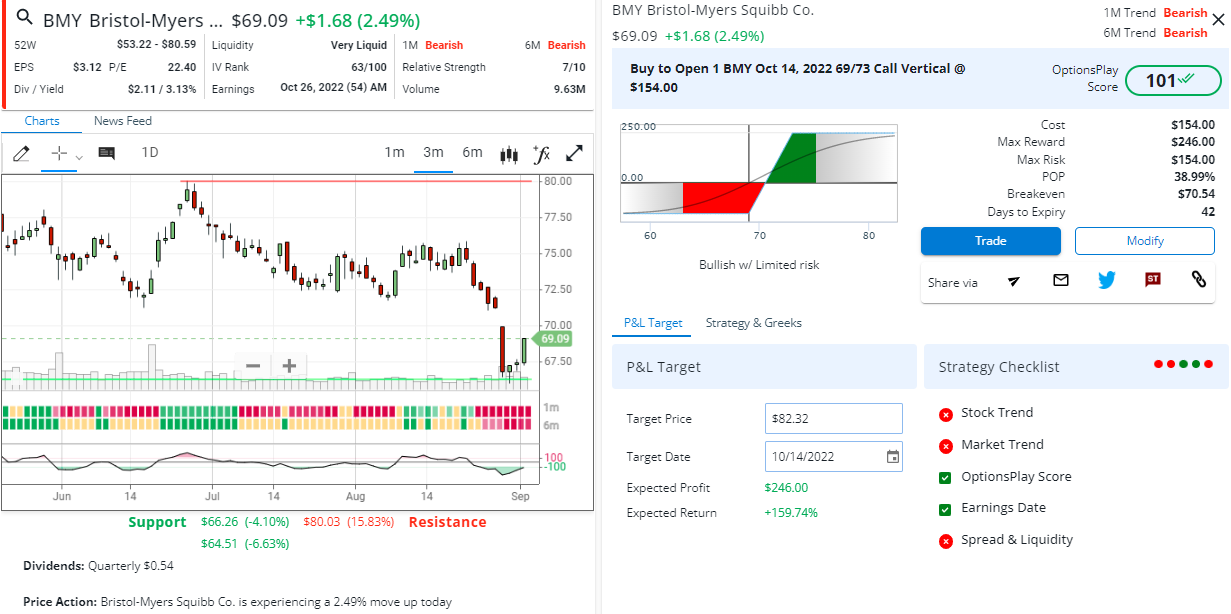Click the blue Trade button
The height and width of the screenshot is (614, 1231).
pos(991,241)
